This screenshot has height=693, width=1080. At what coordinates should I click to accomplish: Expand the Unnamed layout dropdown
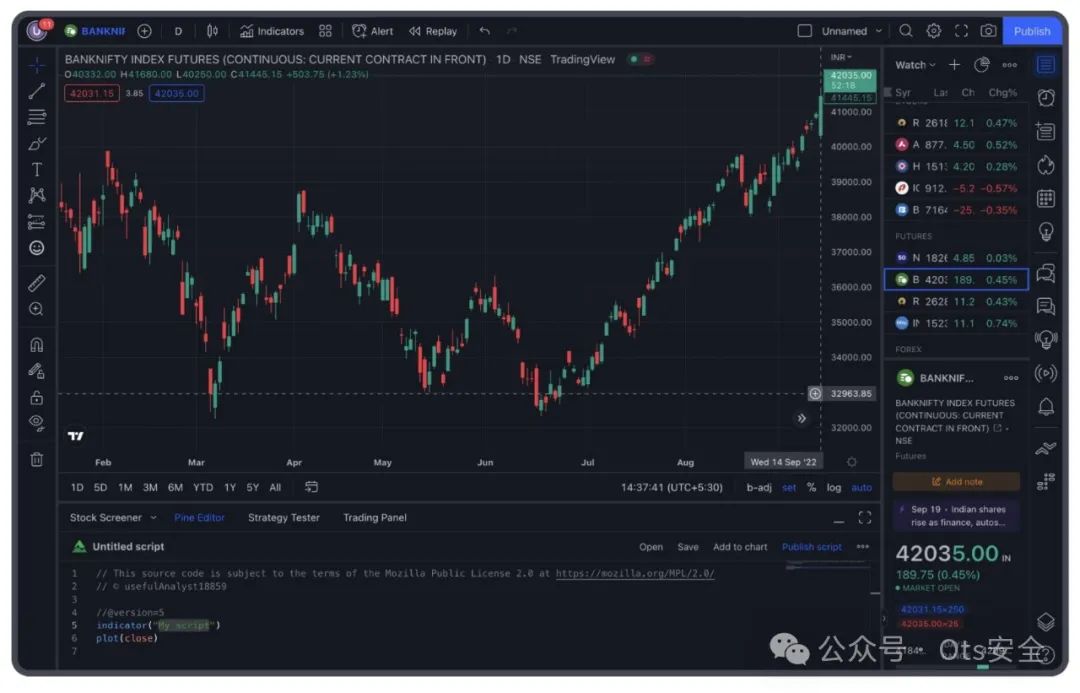(851, 31)
